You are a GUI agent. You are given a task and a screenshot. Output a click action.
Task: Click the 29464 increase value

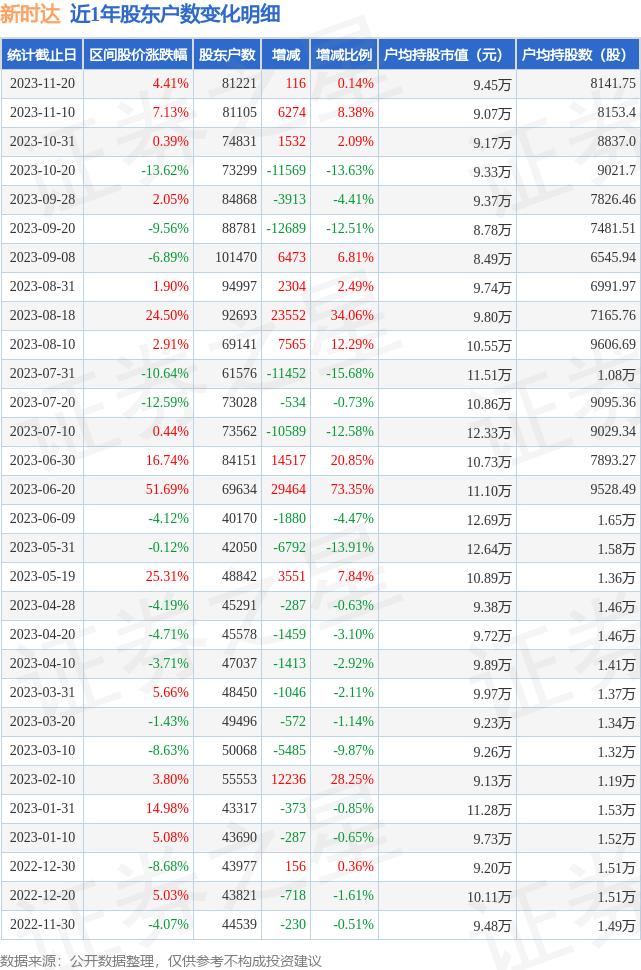[288, 489]
